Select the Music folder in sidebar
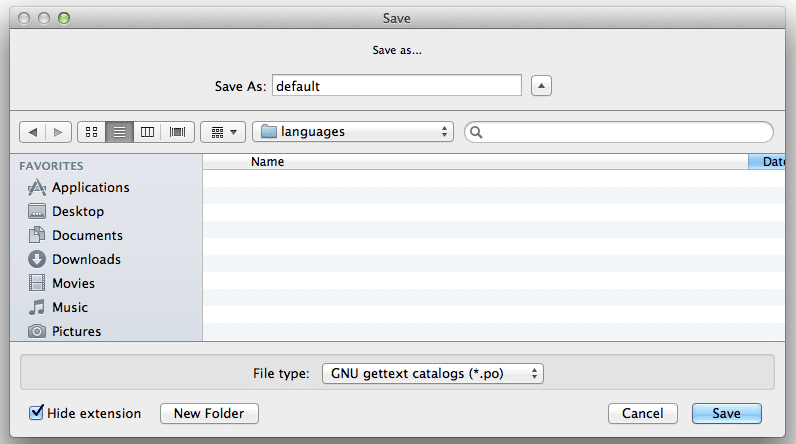796x444 pixels. [x=70, y=307]
